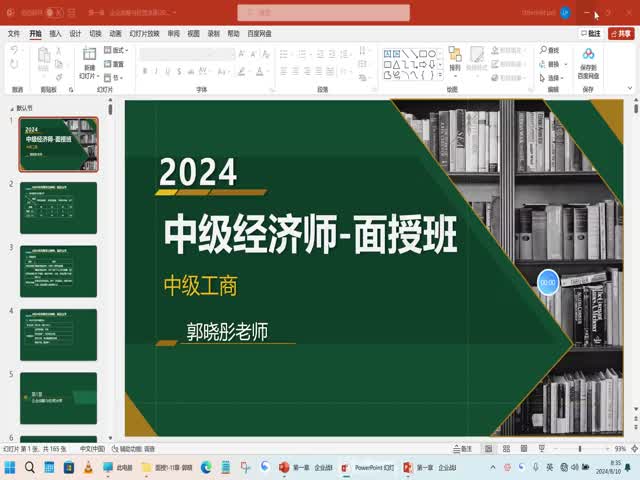Toggle align left paragraph
Screen dimensions: 640x480
click(x=284, y=71)
